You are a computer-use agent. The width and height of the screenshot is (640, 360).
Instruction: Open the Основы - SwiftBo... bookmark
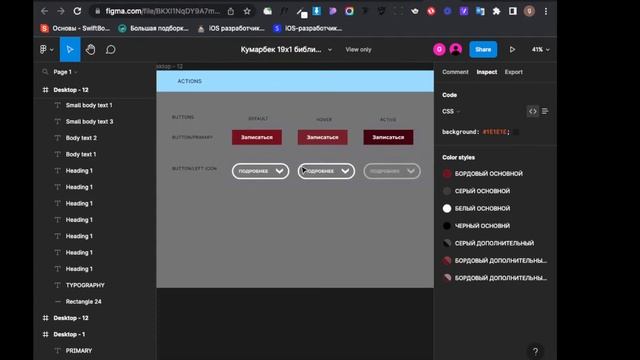75,28
